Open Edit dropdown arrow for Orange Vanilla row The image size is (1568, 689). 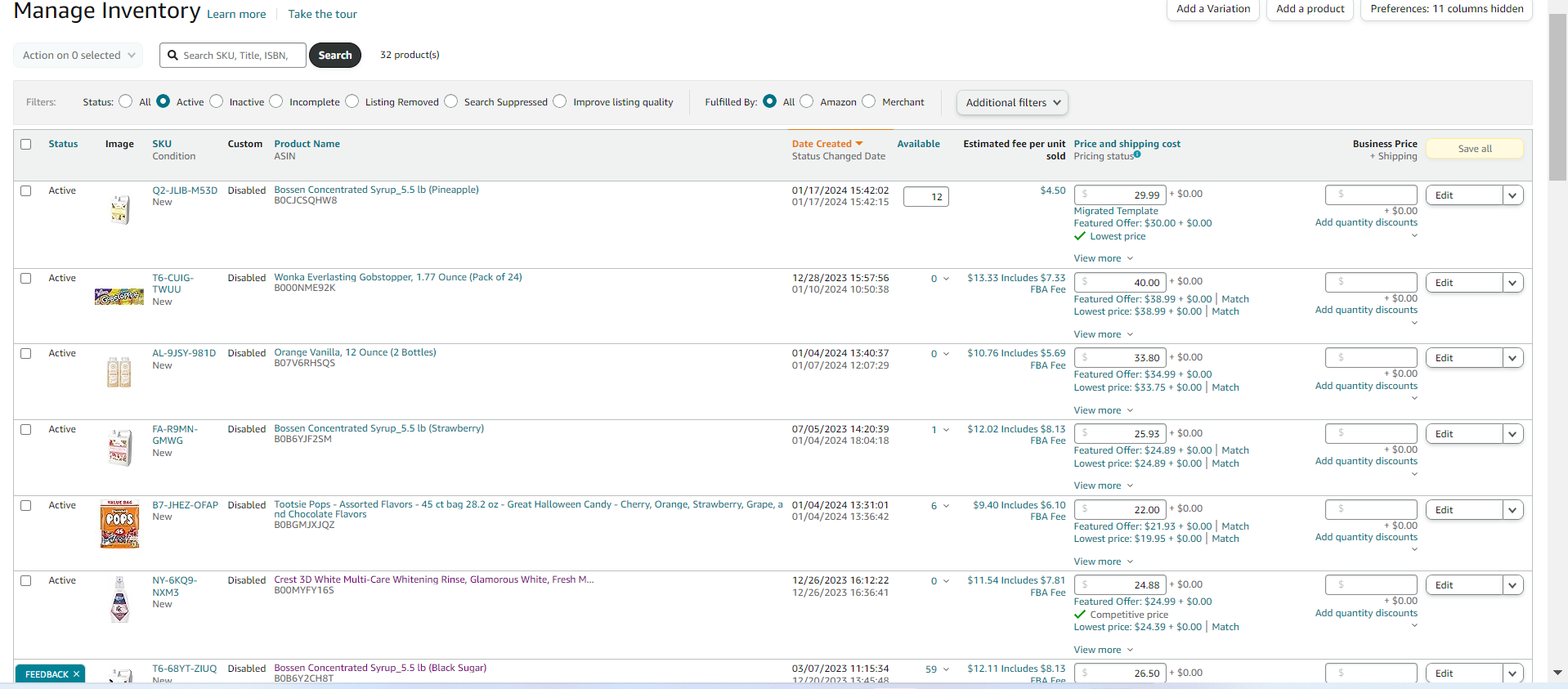pos(1513,358)
